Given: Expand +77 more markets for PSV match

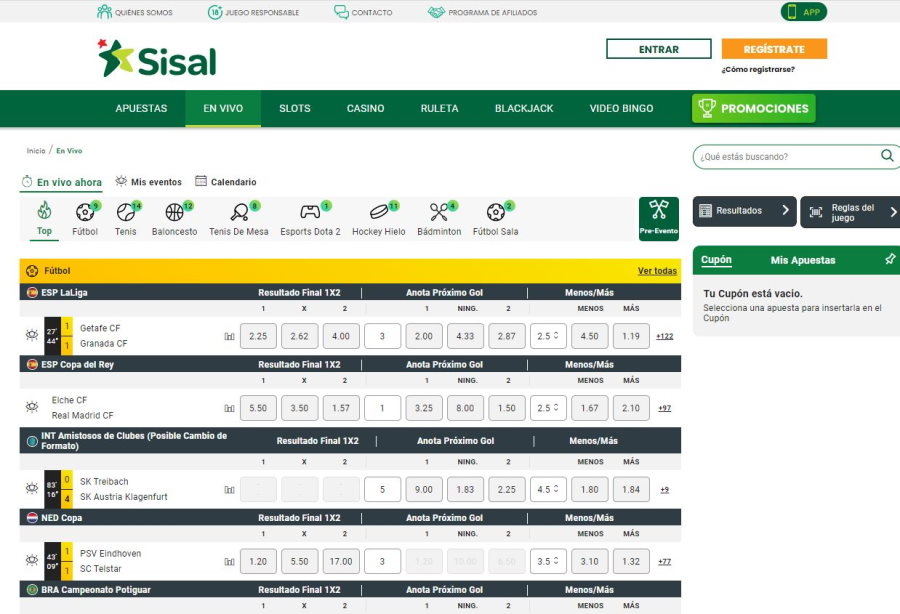Looking at the screenshot, I should (665, 561).
